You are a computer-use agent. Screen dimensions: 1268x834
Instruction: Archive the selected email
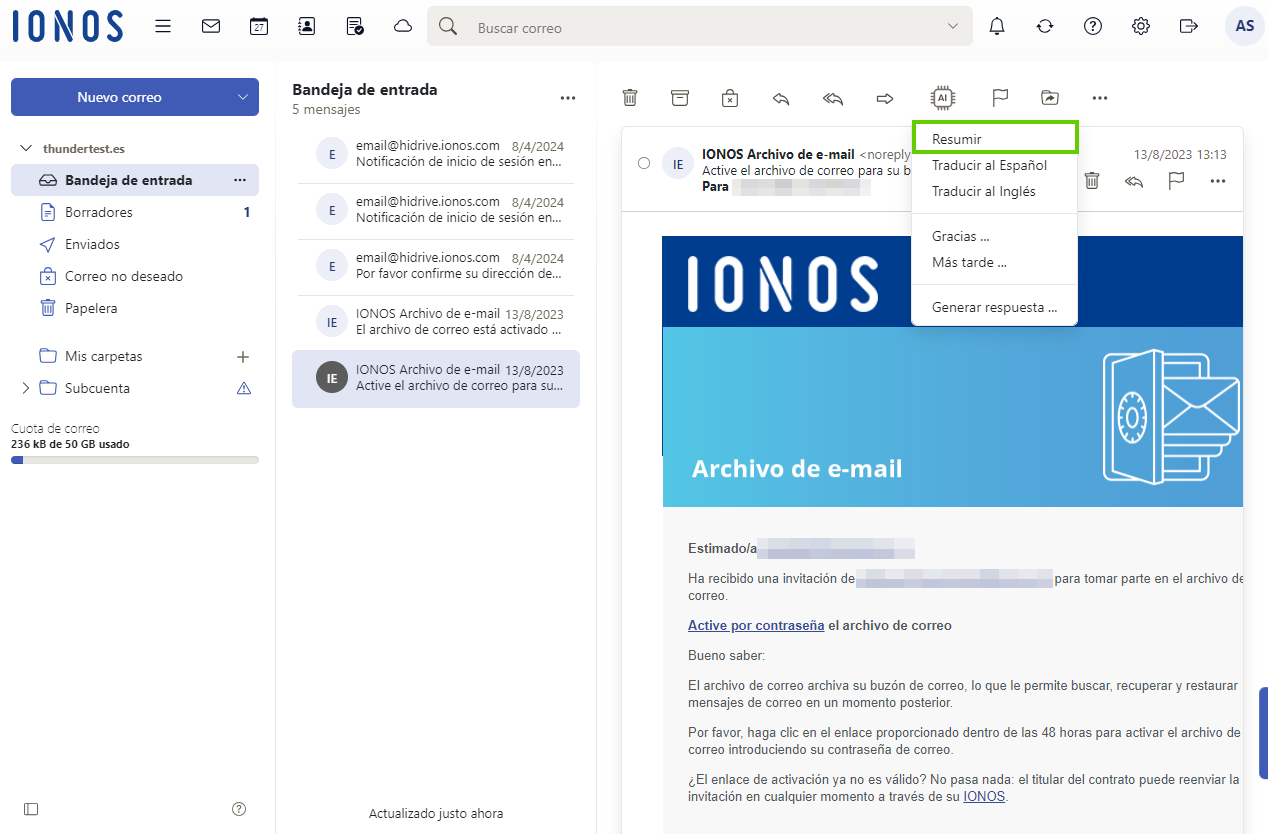coord(680,98)
